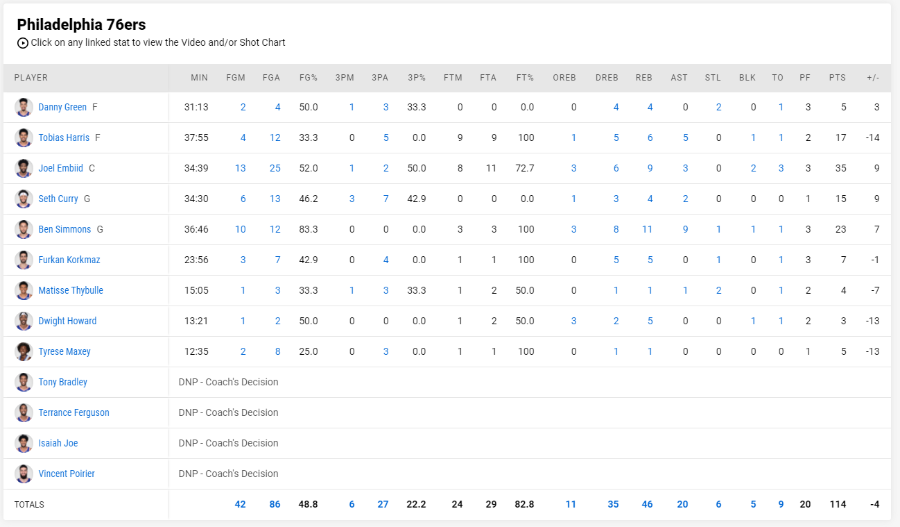This screenshot has height=527, width=900.
Task: Open Seth Curry player link
Action: click(58, 199)
